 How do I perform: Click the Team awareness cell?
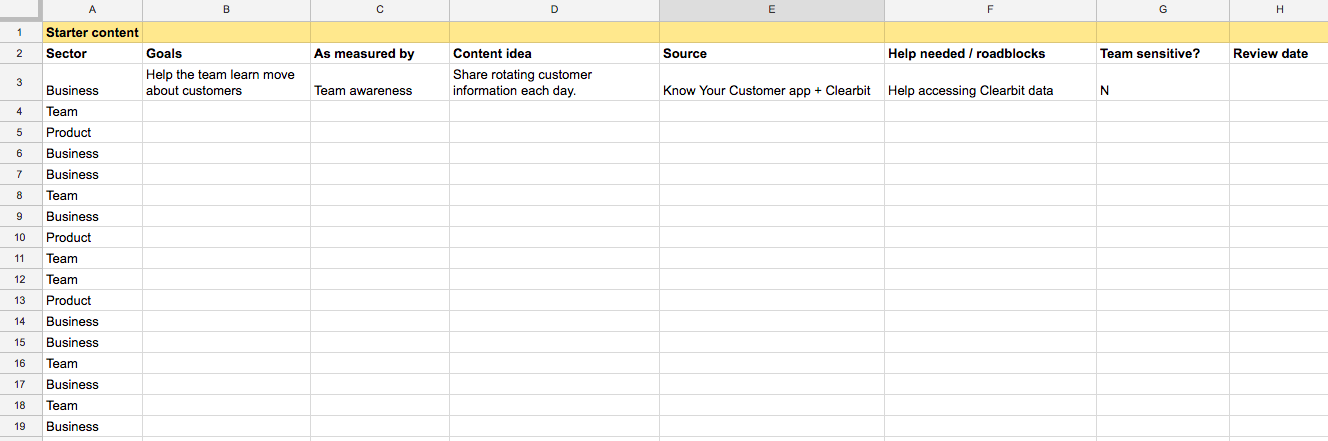(379, 82)
